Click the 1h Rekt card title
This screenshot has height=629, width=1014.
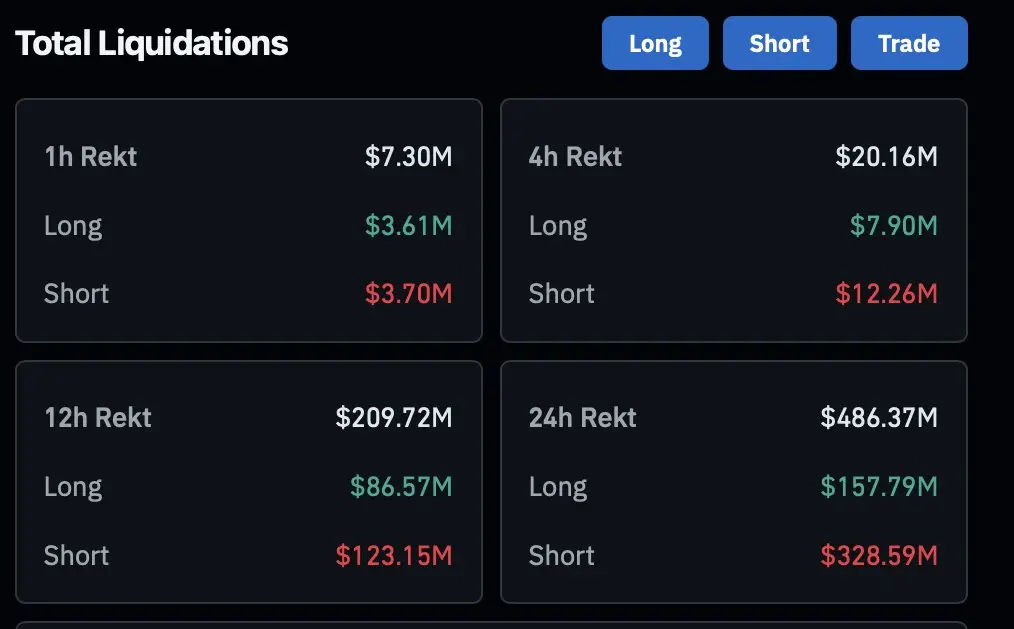(91, 157)
